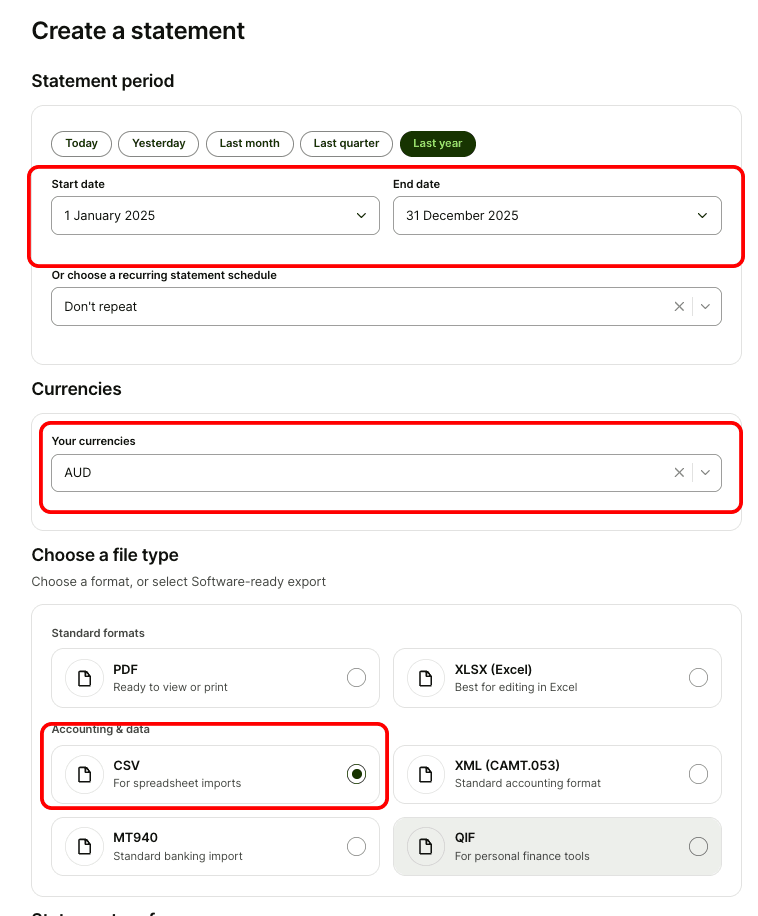Choose the Last month period
758x916 pixels.
[x=249, y=144]
